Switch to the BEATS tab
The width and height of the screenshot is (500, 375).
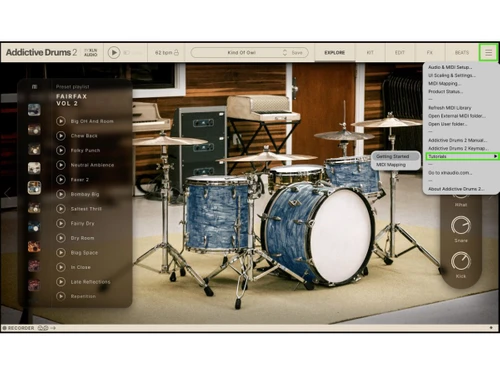tap(462, 53)
